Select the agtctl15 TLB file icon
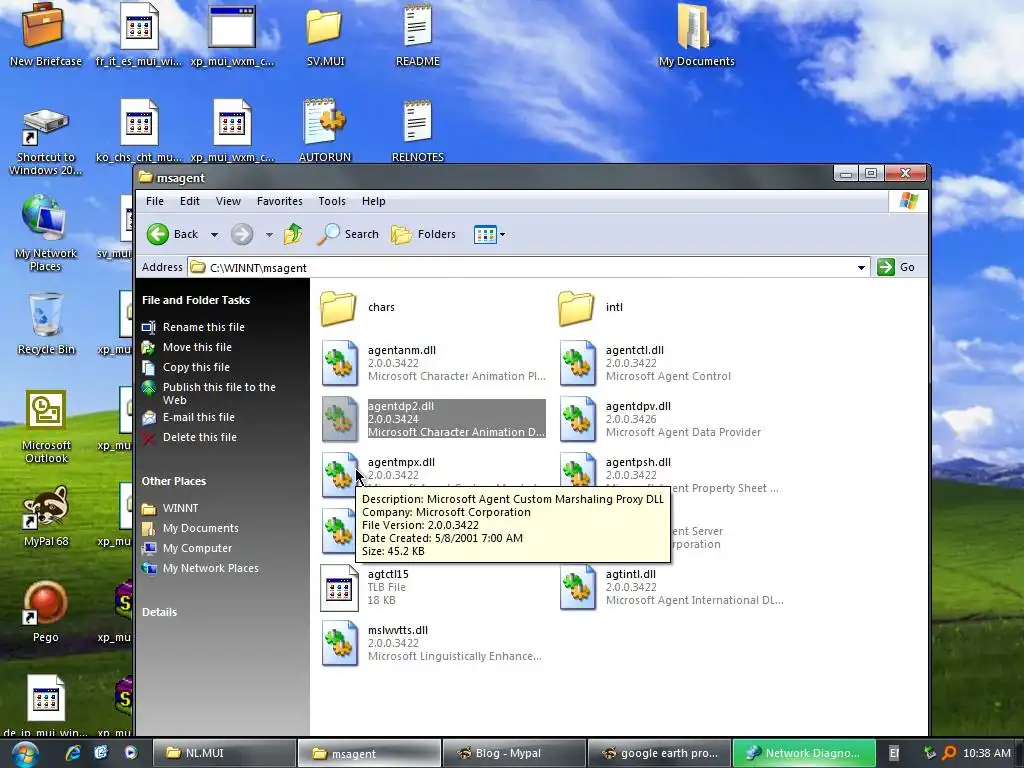This screenshot has height=768, width=1024. pos(339,588)
